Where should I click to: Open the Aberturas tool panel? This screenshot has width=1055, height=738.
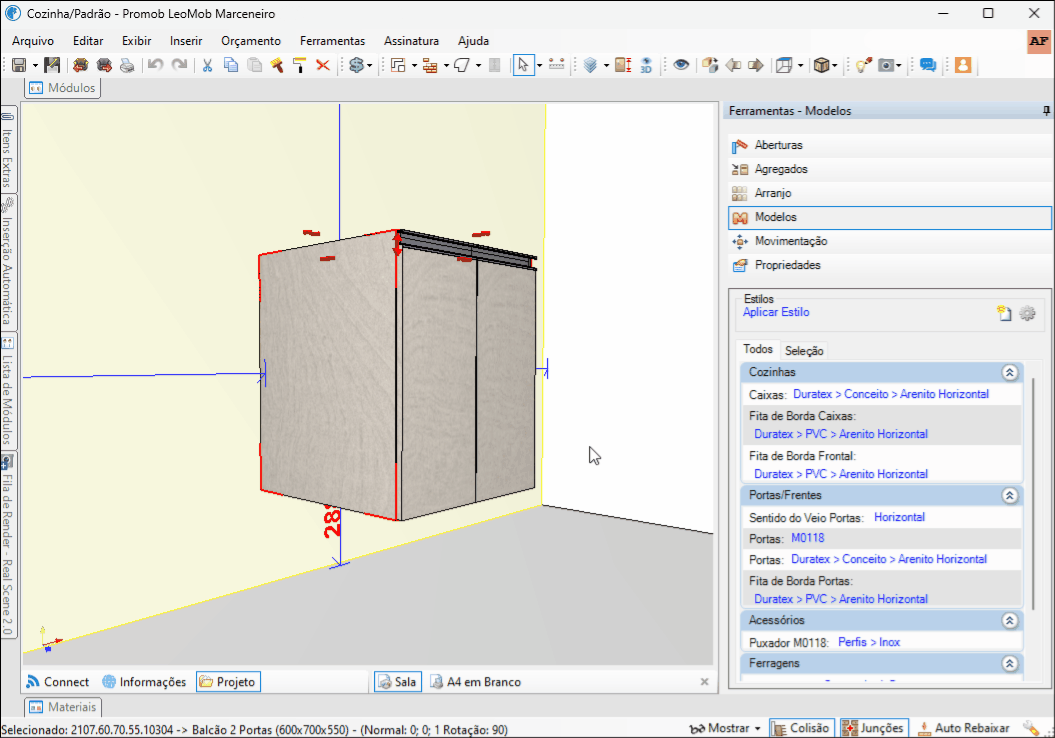(889, 145)
